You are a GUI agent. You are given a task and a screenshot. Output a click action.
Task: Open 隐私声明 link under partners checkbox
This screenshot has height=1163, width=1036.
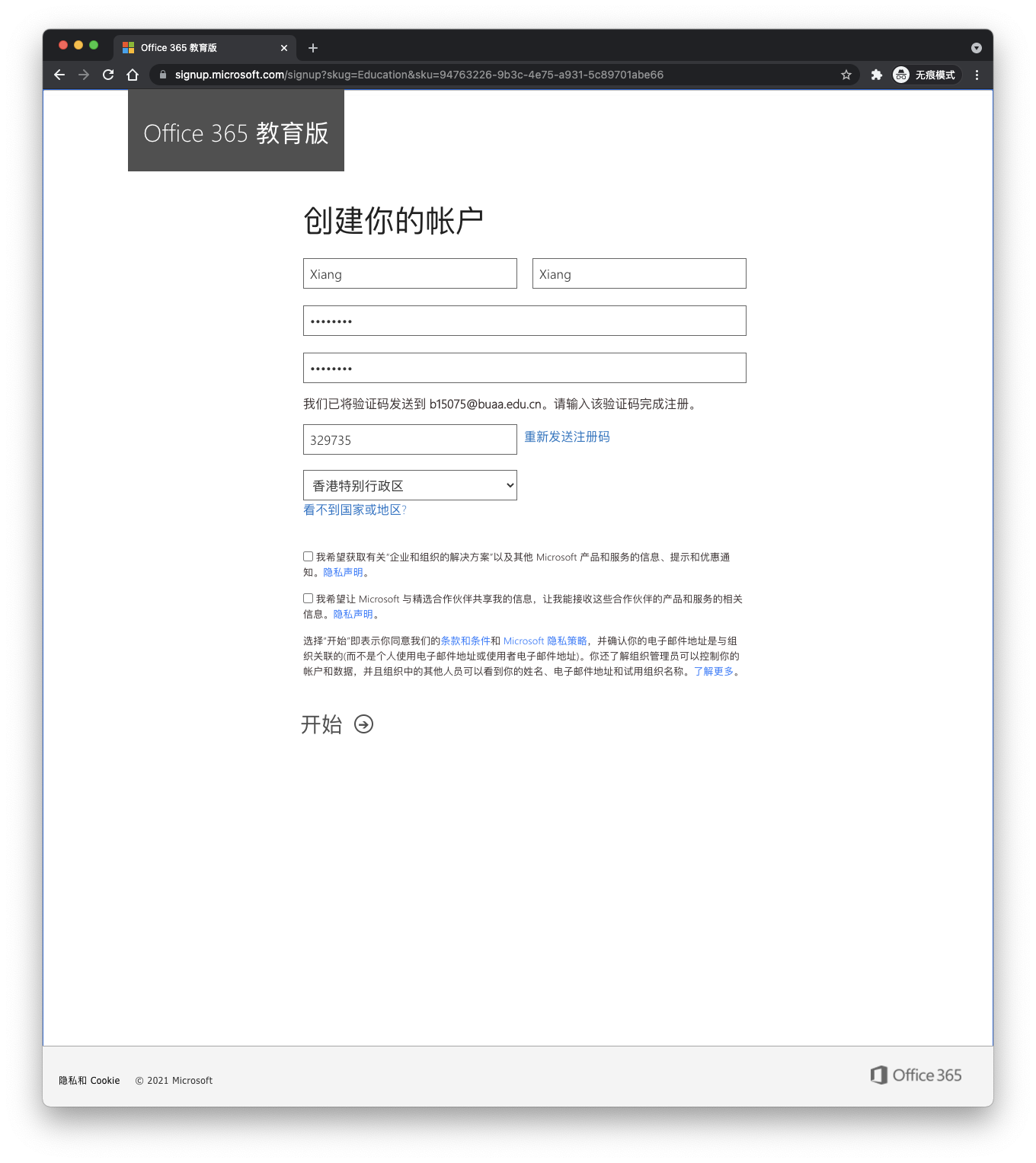click(x=353, y=614)
